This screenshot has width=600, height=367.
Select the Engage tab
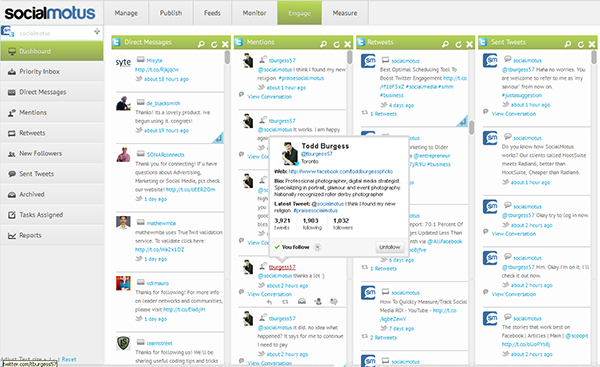(x=299, y=13)
